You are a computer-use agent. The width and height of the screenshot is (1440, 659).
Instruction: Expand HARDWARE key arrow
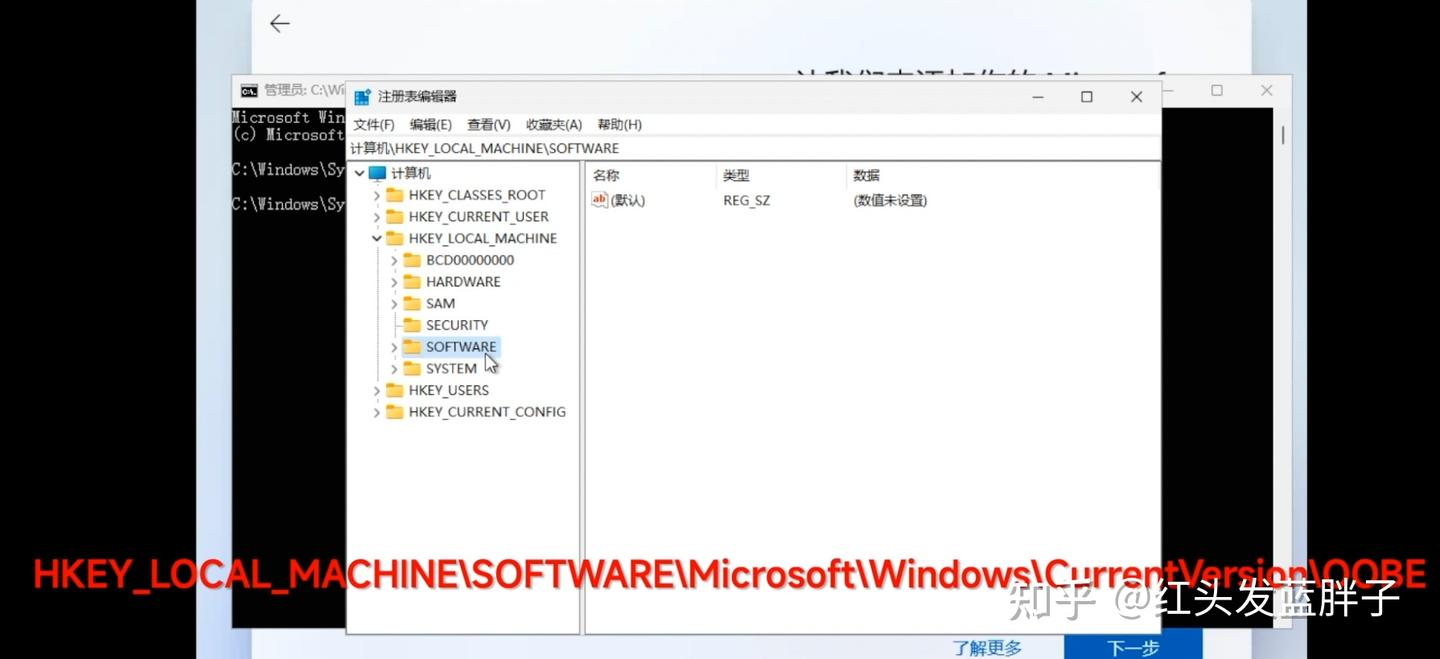394,282
